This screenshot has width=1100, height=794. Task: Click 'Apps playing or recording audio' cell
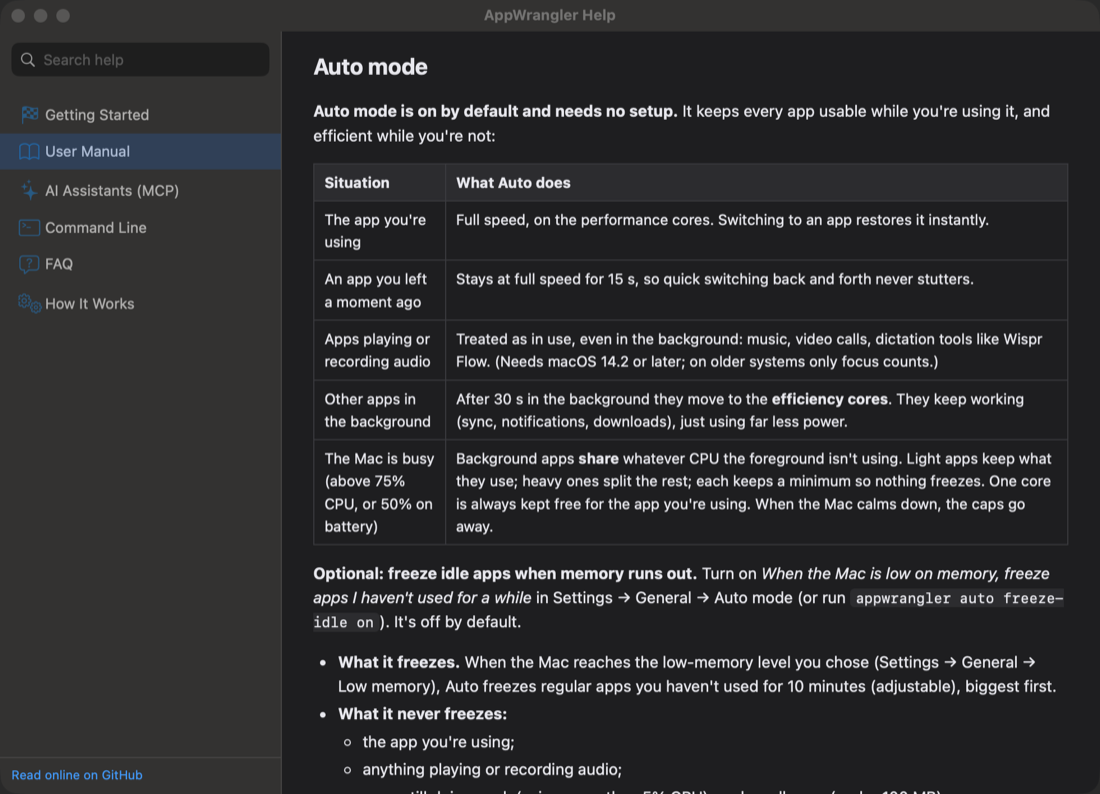[x=380, y=350]
